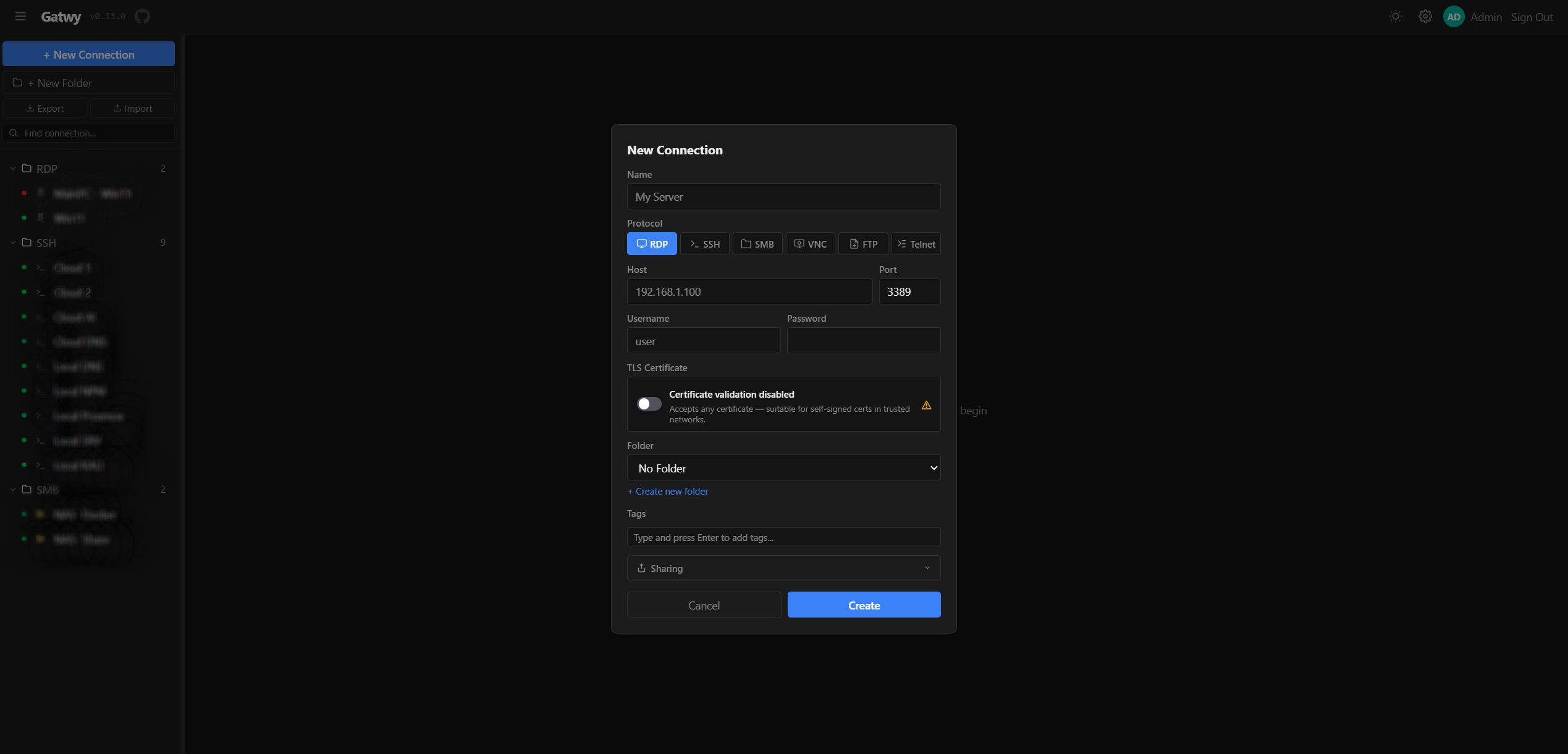The width and height of the screenshot is (1568, 754).
Task: Select the Telnet protocol
Action: point(916,243)
